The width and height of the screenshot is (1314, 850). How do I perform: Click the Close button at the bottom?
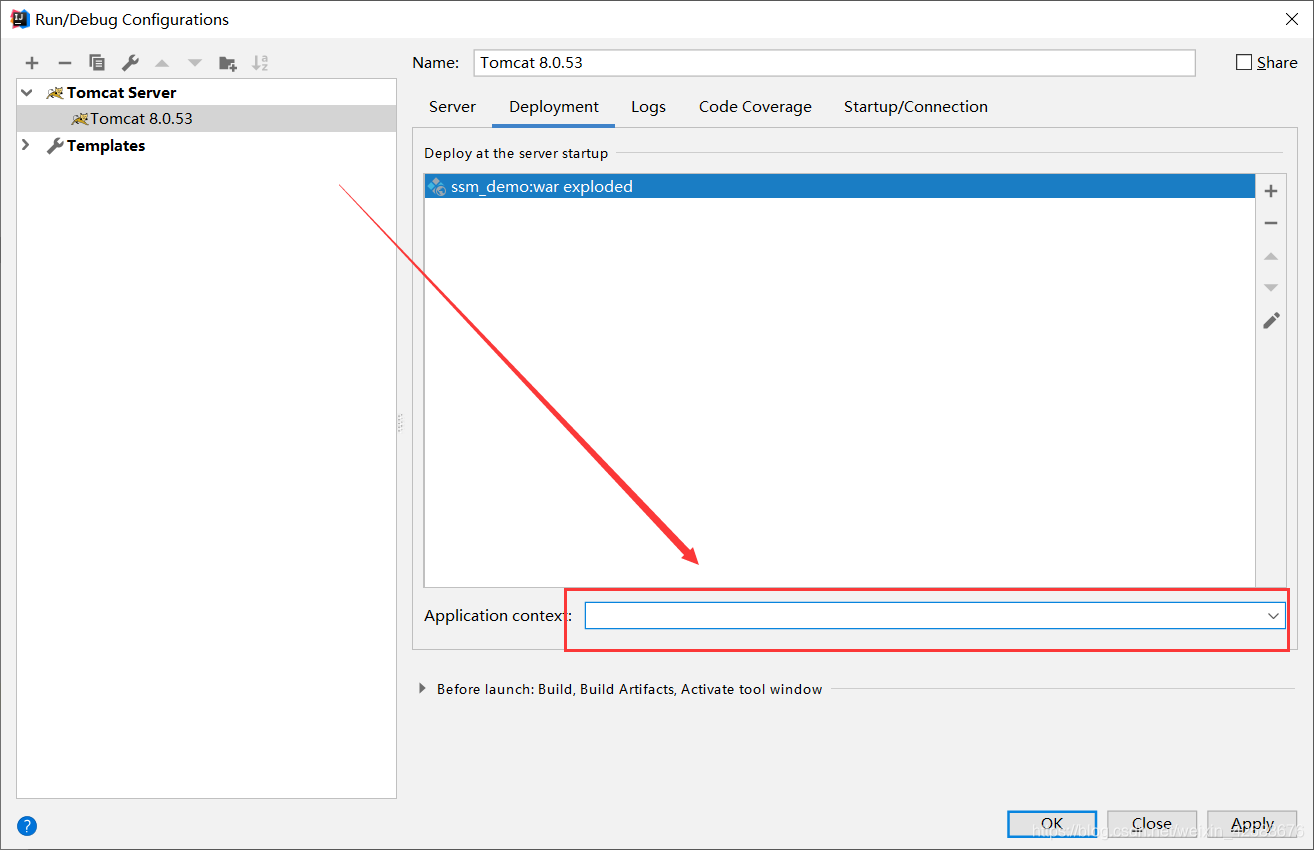[x=1152, y=824]
